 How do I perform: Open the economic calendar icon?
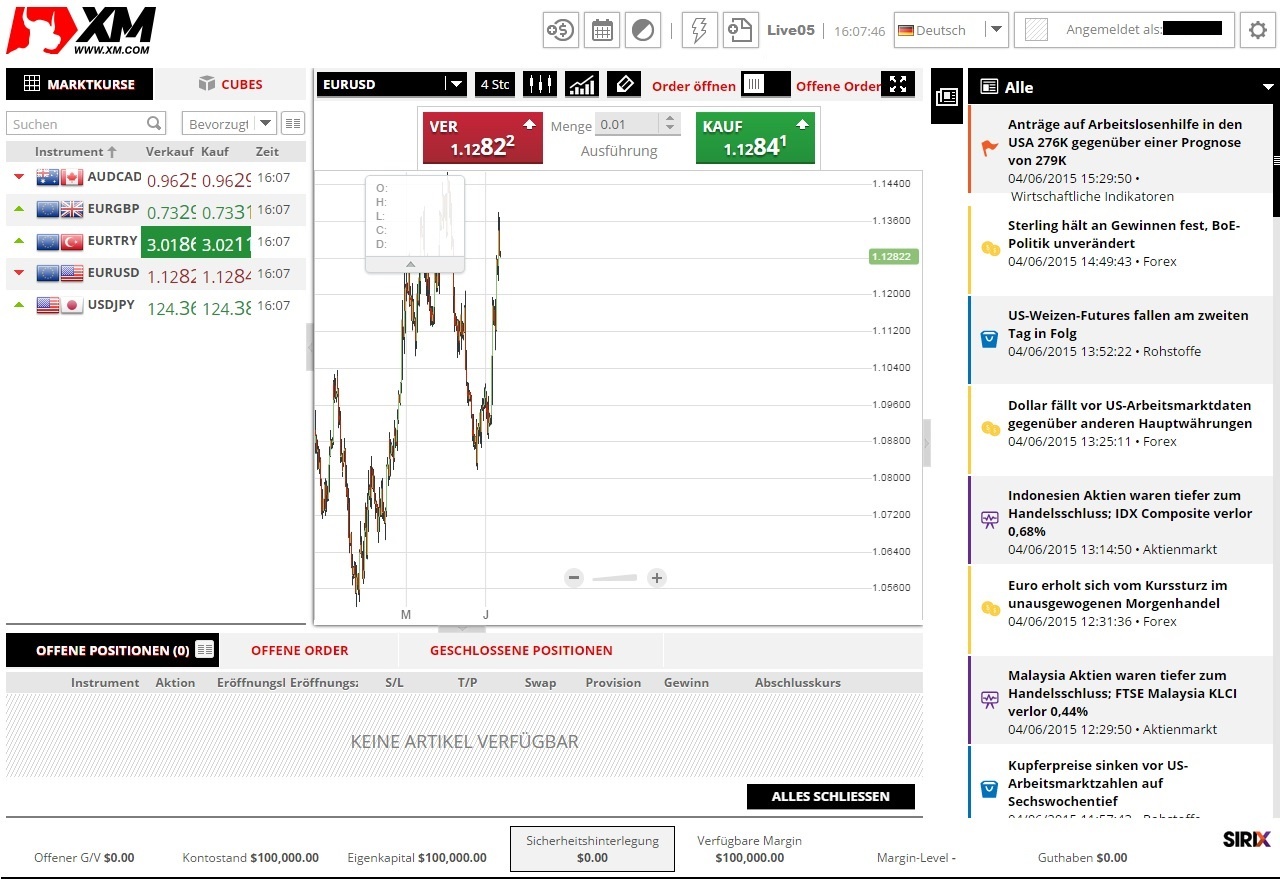pos(601,30)
